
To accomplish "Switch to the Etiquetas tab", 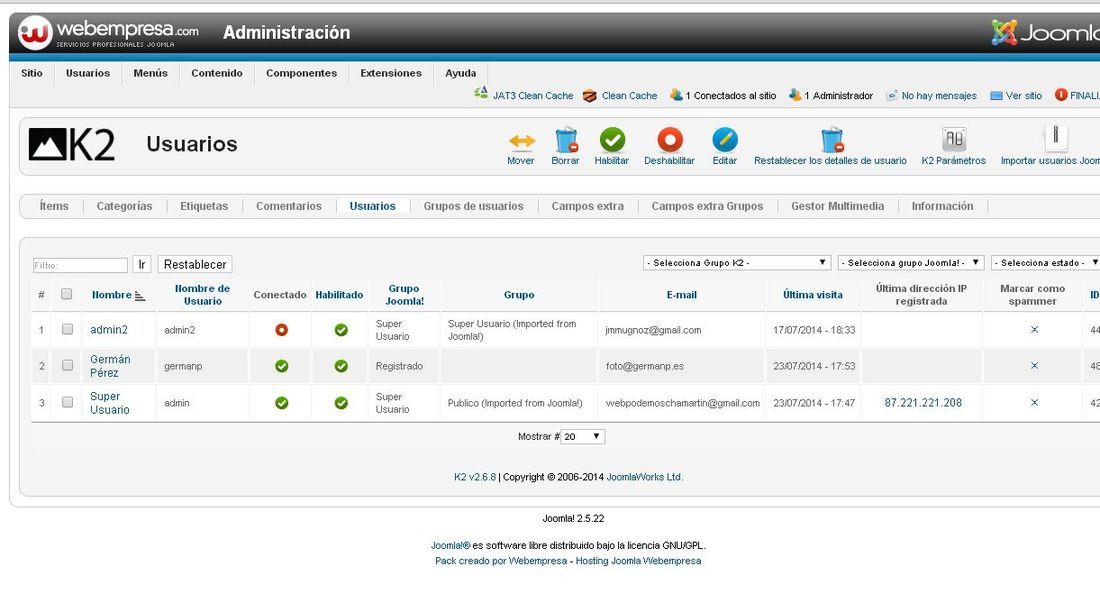I will tap(204, 206).
